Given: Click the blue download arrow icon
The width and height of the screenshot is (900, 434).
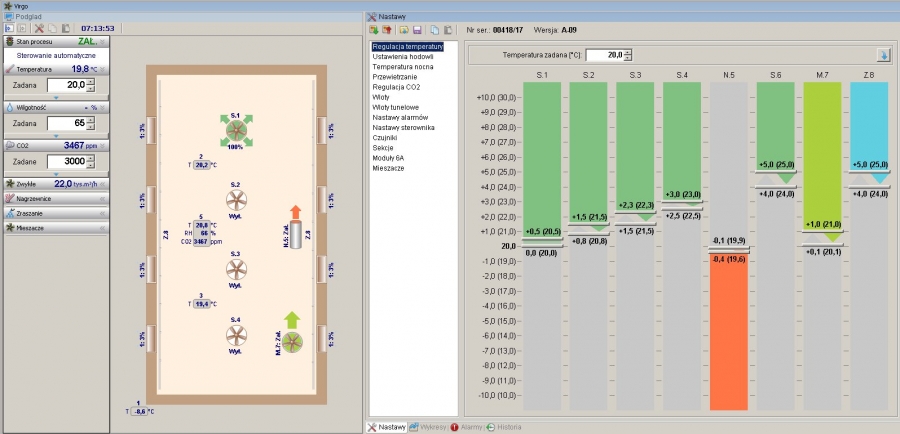Looking at the screenshot, I should pos(883,55).
